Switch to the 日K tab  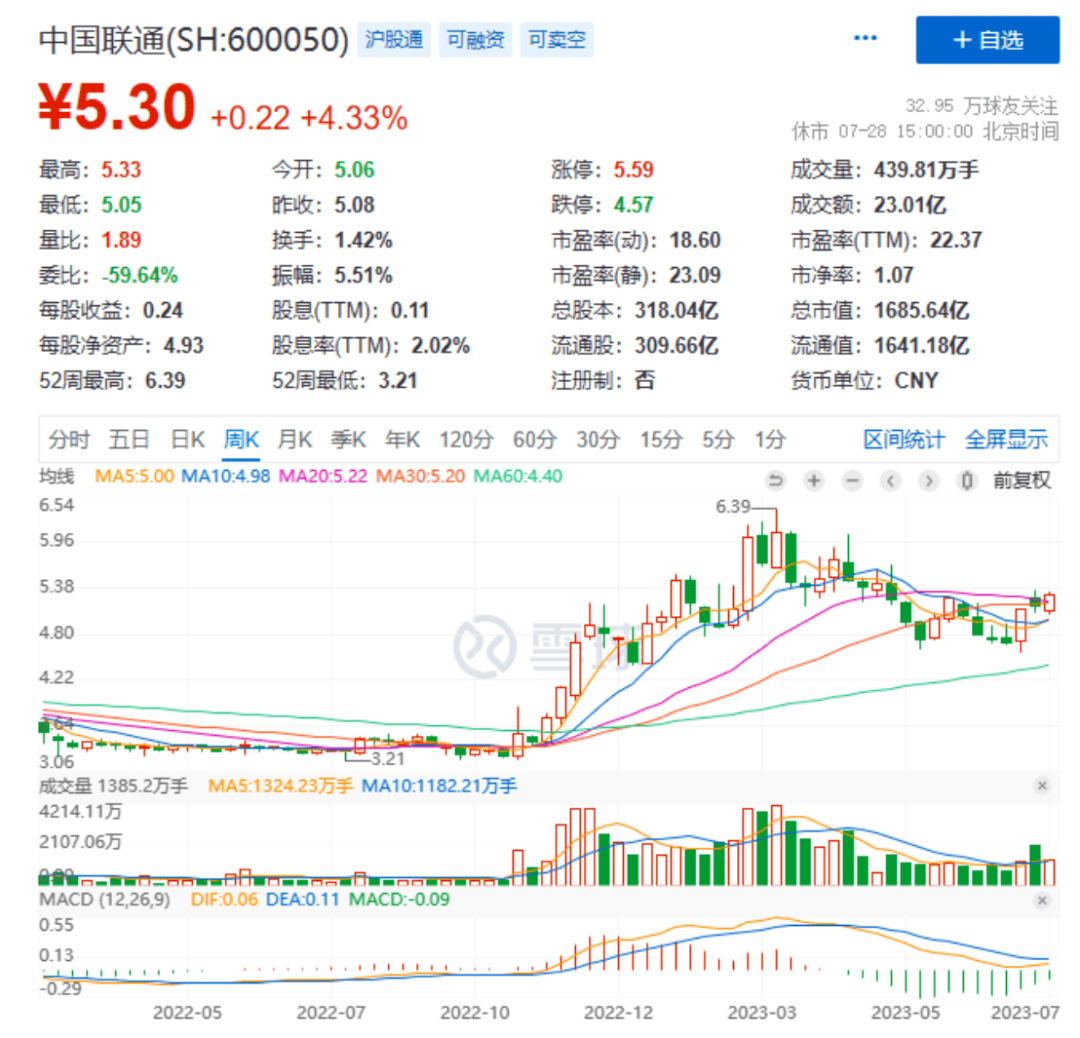point(187,439)
